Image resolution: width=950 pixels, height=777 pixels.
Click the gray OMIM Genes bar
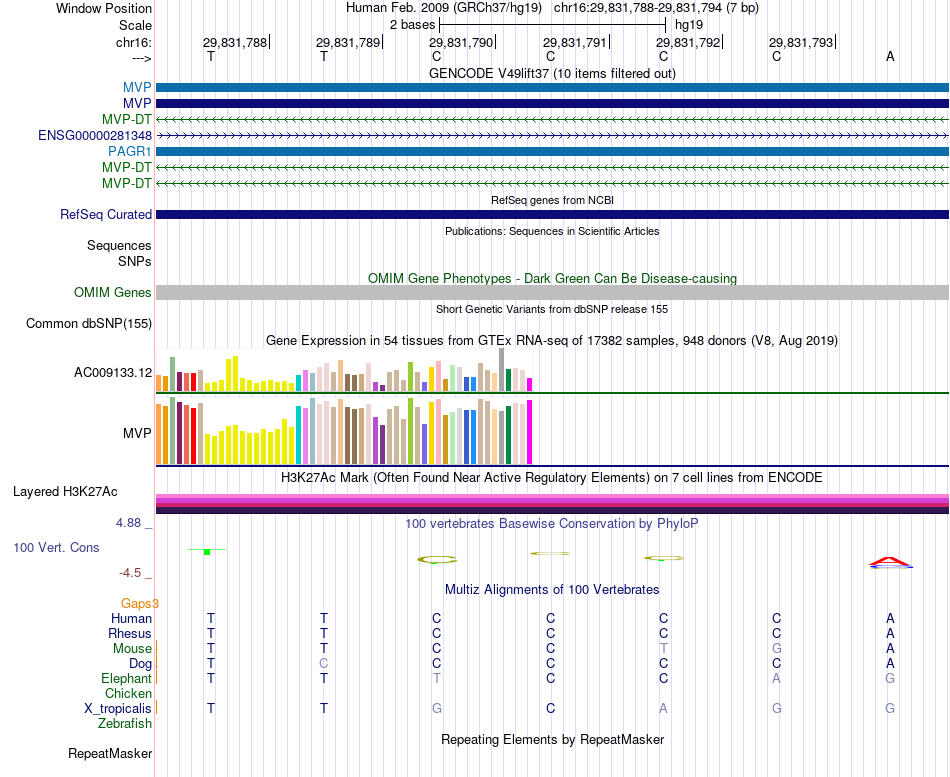(x=552, y=293)
